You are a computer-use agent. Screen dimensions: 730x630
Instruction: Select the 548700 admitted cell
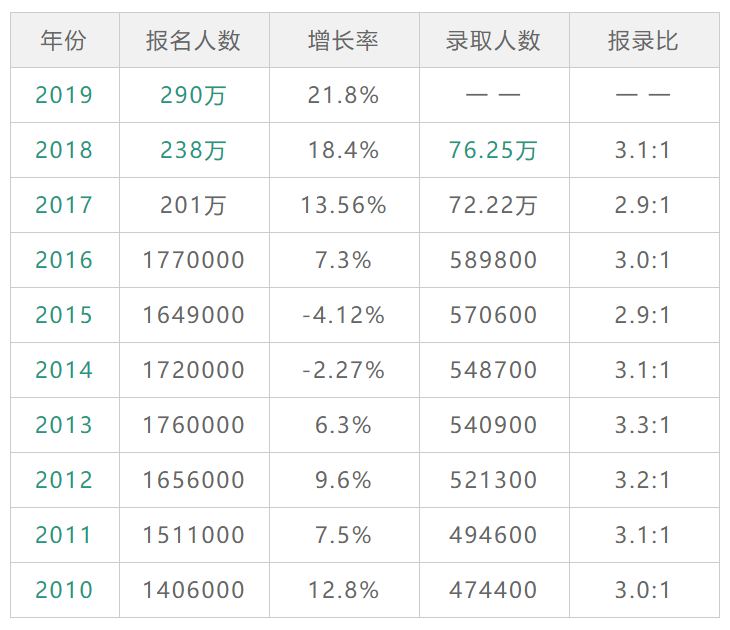tap(493, 370)
